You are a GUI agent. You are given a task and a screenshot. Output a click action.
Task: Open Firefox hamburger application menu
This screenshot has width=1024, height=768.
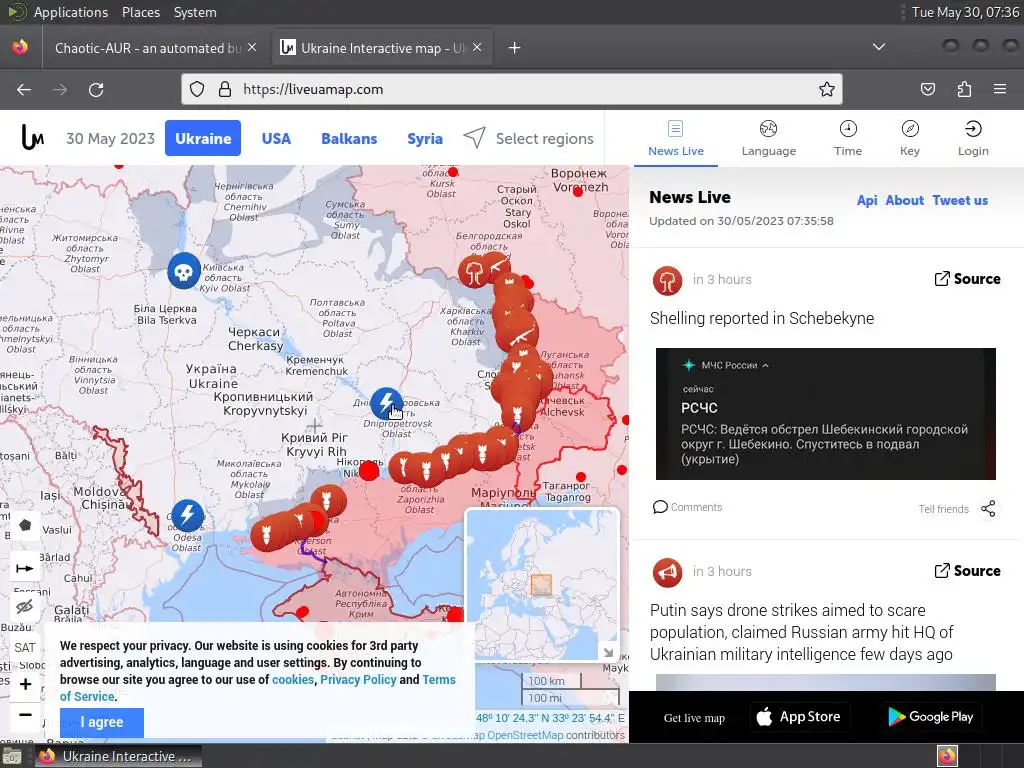[x=1000, y=89]
